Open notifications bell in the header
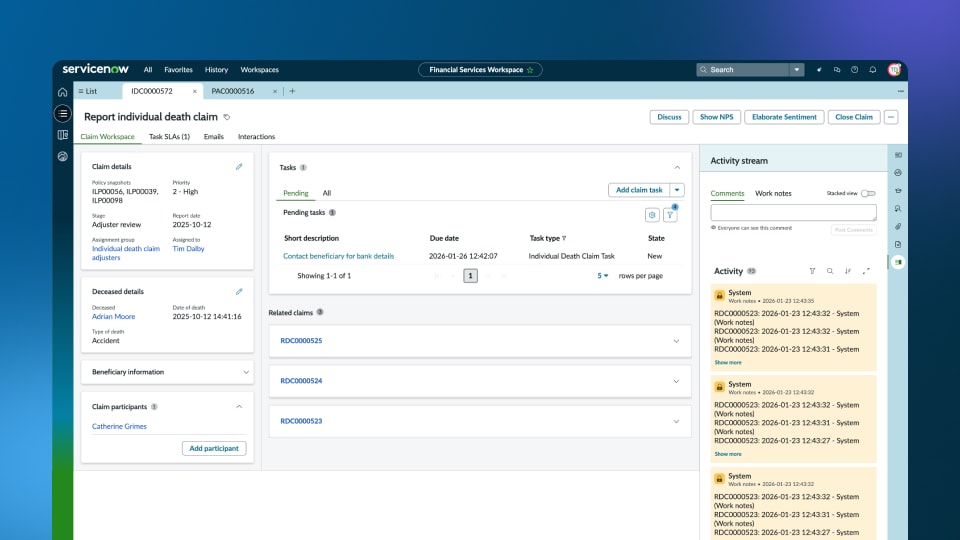960x540 pixels. [872, 70]
